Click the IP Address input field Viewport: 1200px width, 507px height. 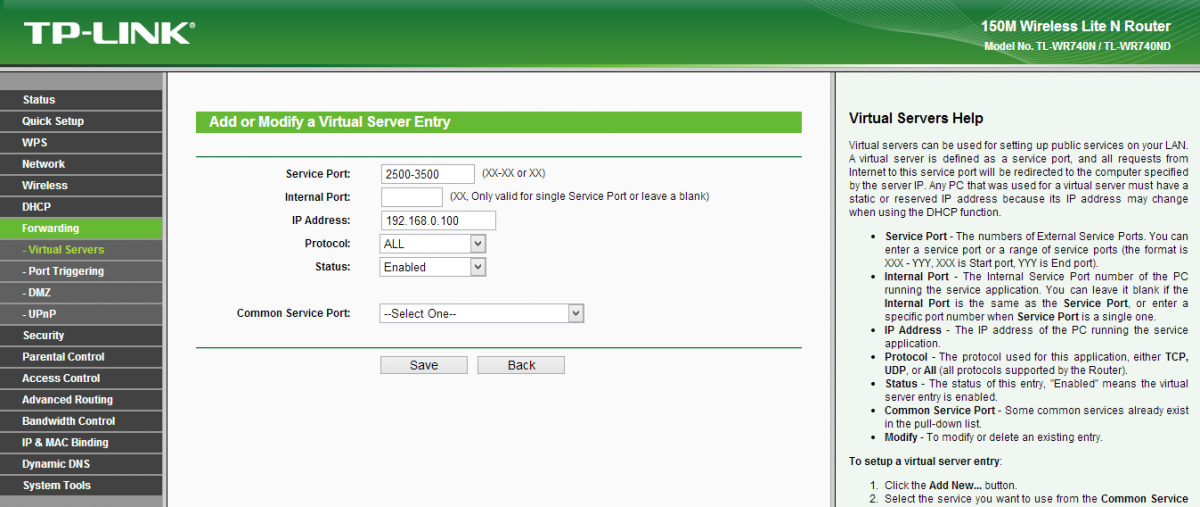click(438, 221)
